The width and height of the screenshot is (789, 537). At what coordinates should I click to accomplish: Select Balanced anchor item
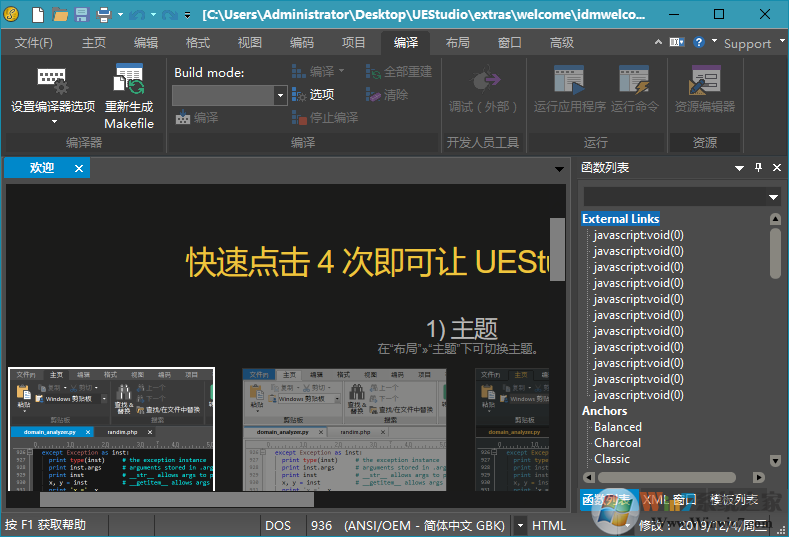point(618,427)
